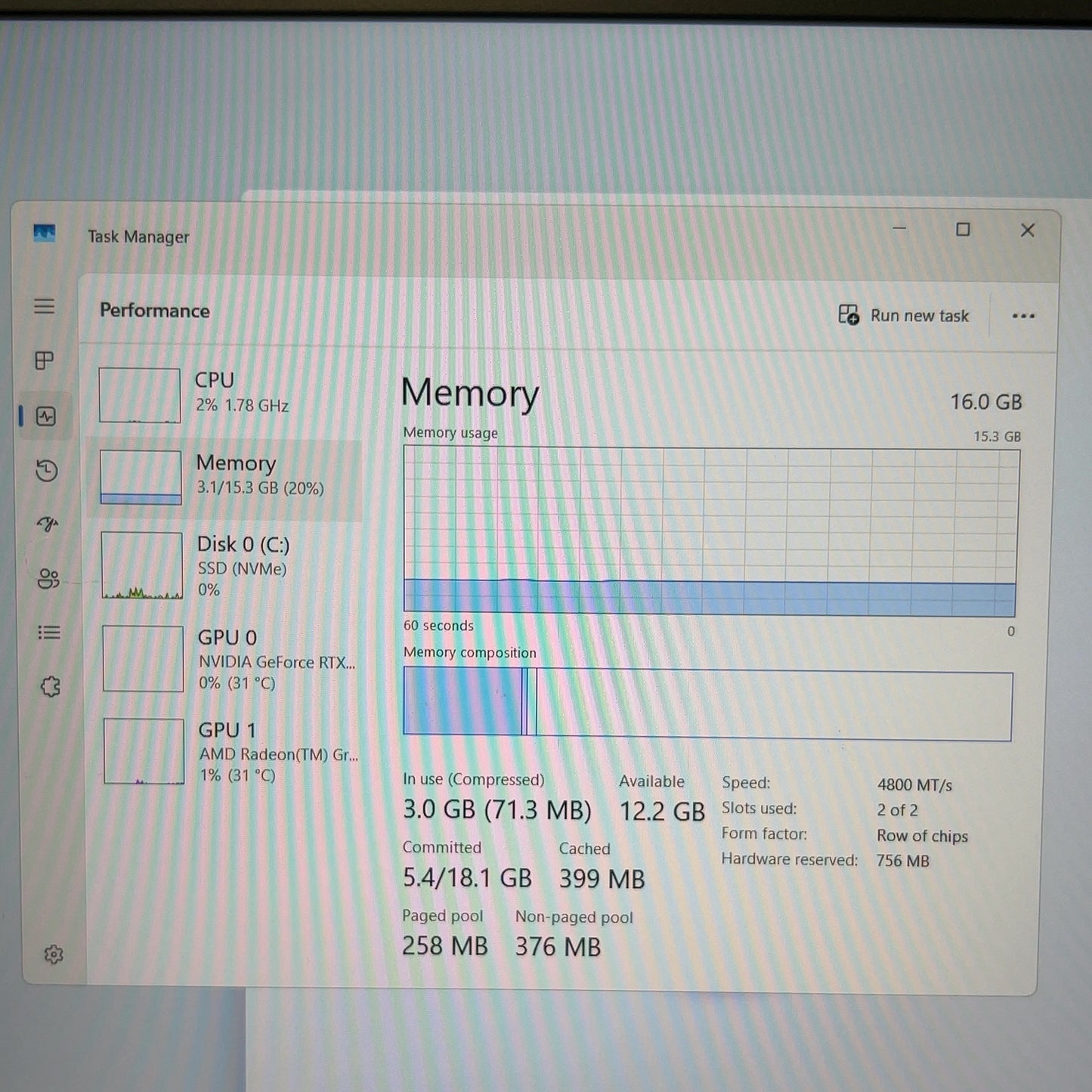Click the 15.3 GB graph maximum label
This screenshot has width=1092, height=1092.
(997, 437)
